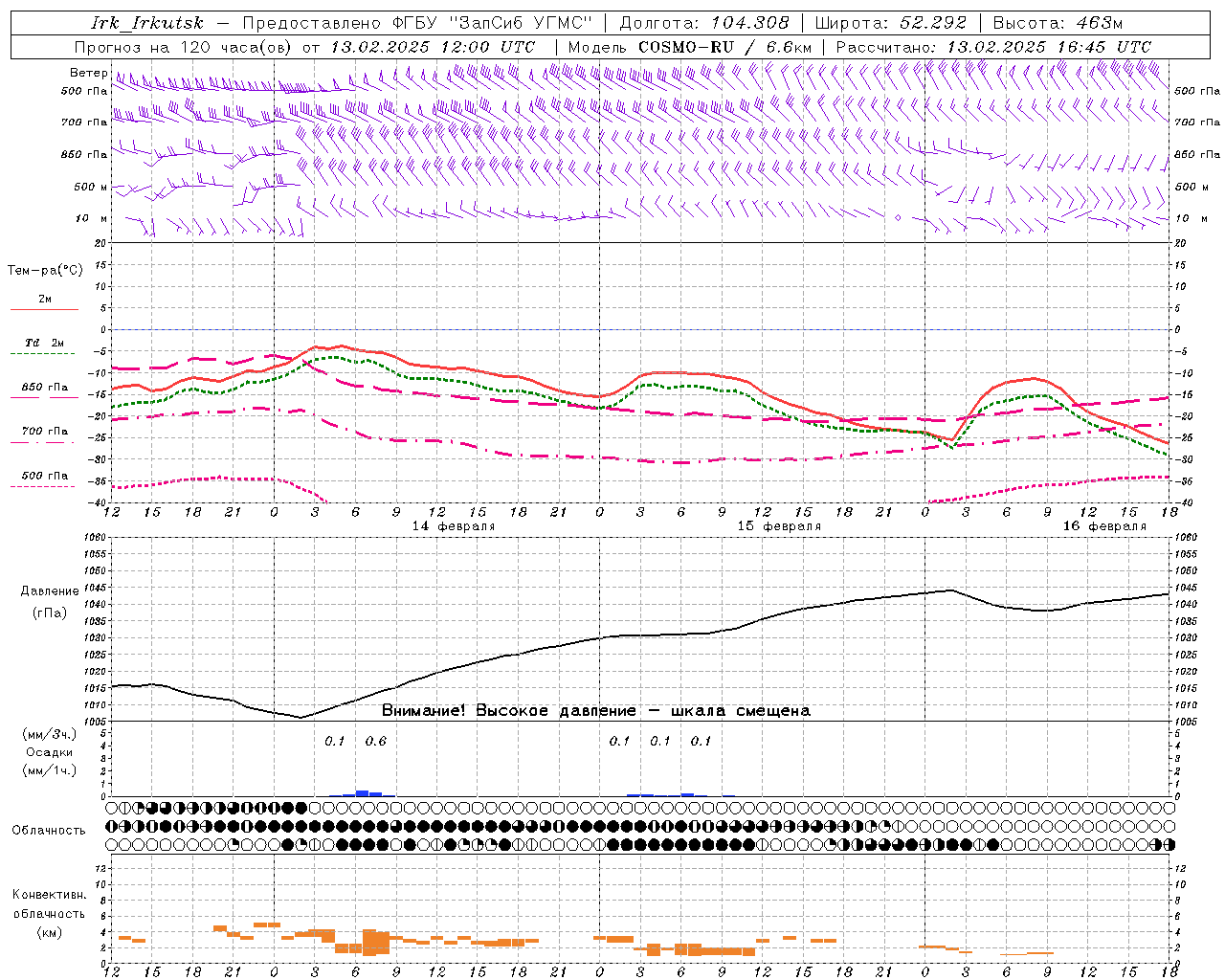Select the elevation text Высота: 463м
This screenshot has width=1225, height=980.
(1058, 23)
